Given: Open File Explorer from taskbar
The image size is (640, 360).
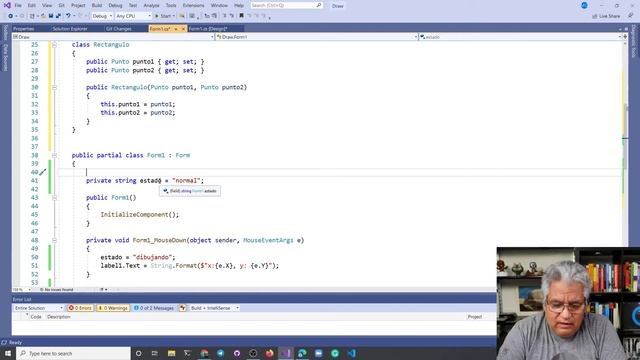Looking at the screenshot, I should click(171, 353).
